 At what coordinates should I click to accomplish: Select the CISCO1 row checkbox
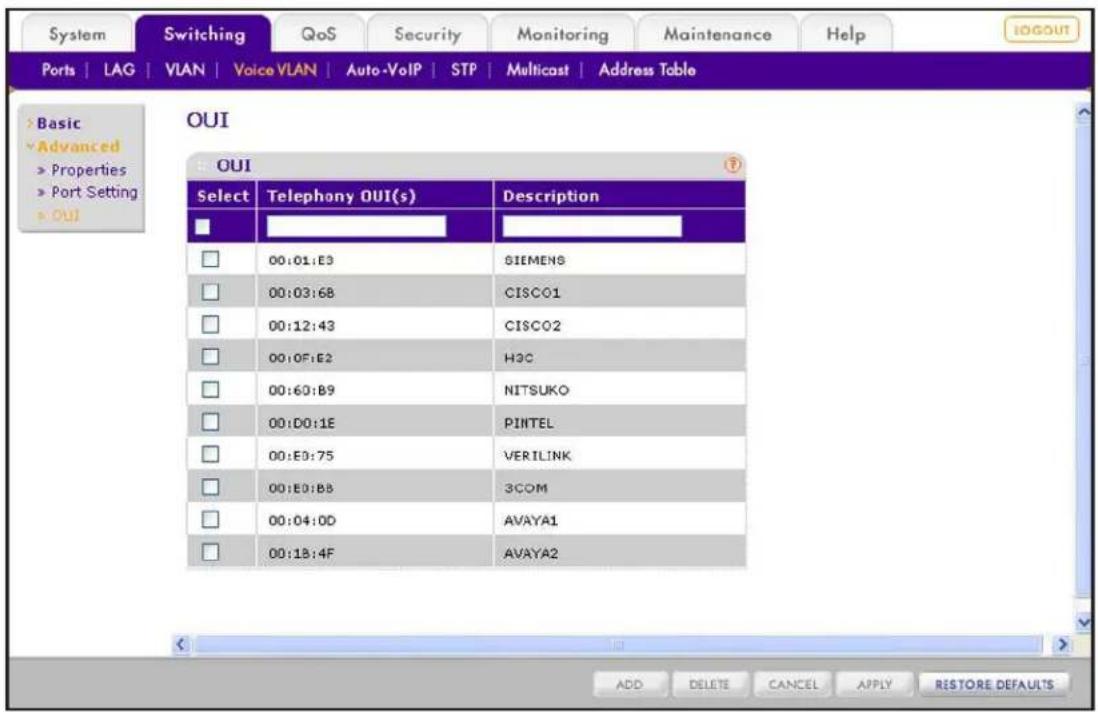tap(210, 292)
